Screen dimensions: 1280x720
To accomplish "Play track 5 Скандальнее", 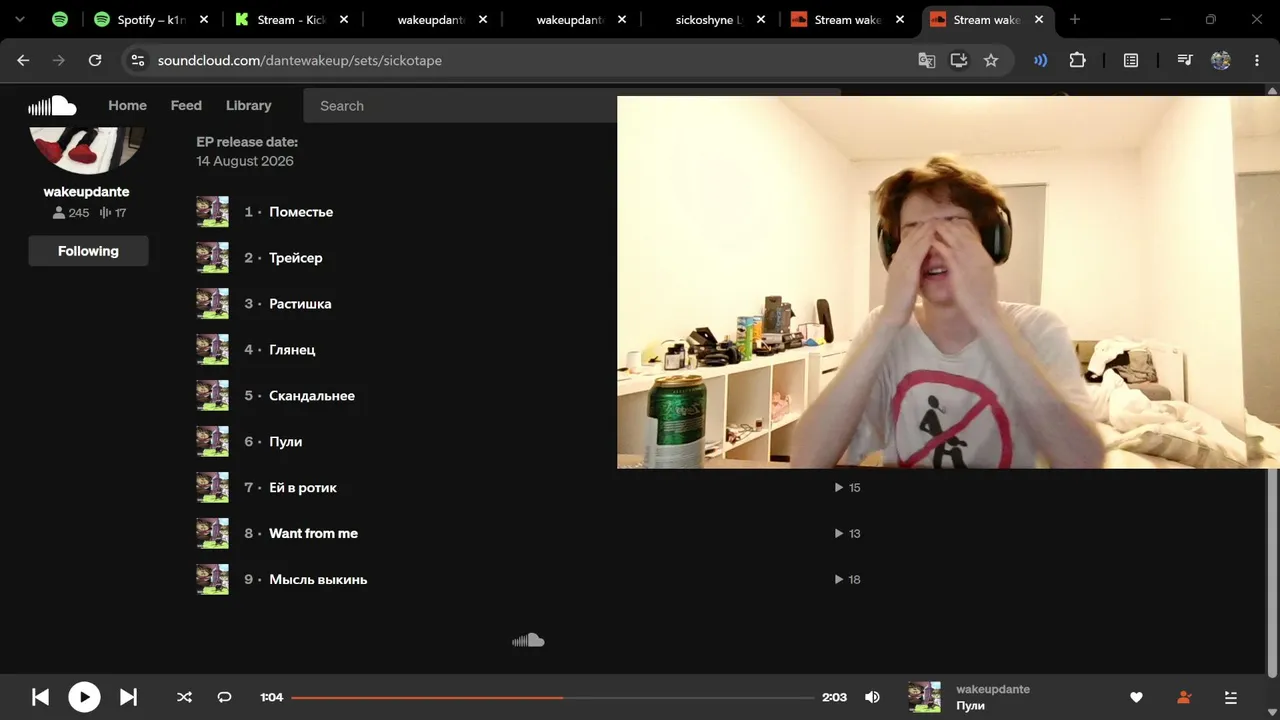I will pos(312,396).
